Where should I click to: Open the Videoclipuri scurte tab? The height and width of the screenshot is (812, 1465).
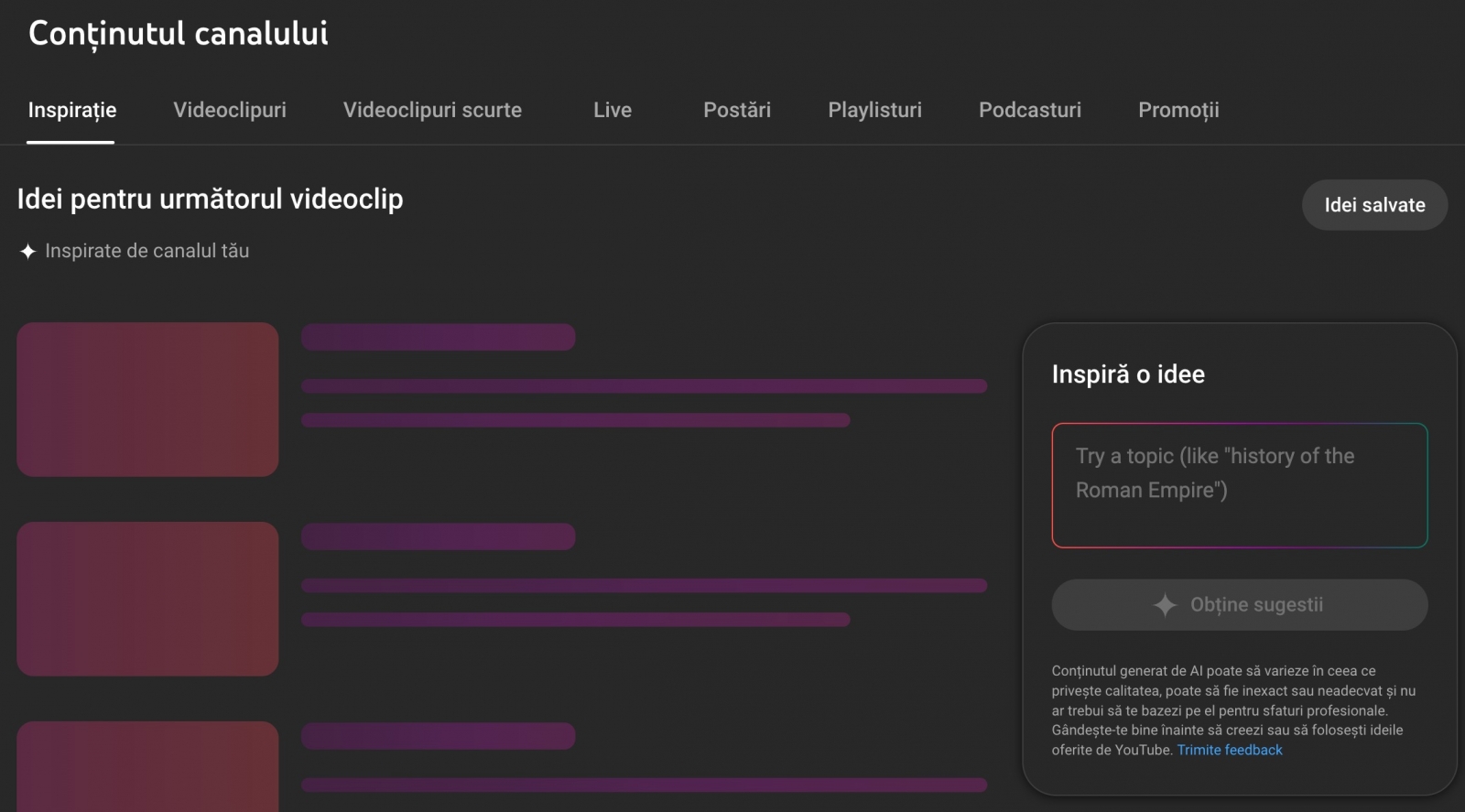point(432,110)
